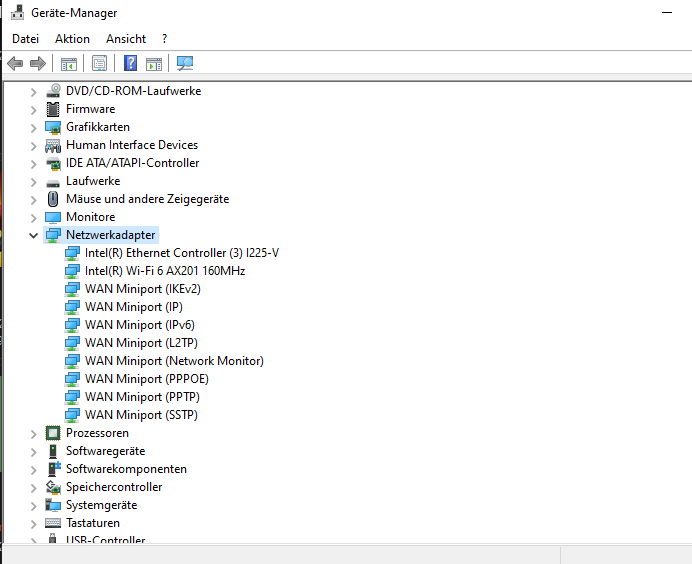Screen dimensions: 692x564
Task: Click the mouse icon for Mäuse und andere Zeigegeräte
Action: 53,199
